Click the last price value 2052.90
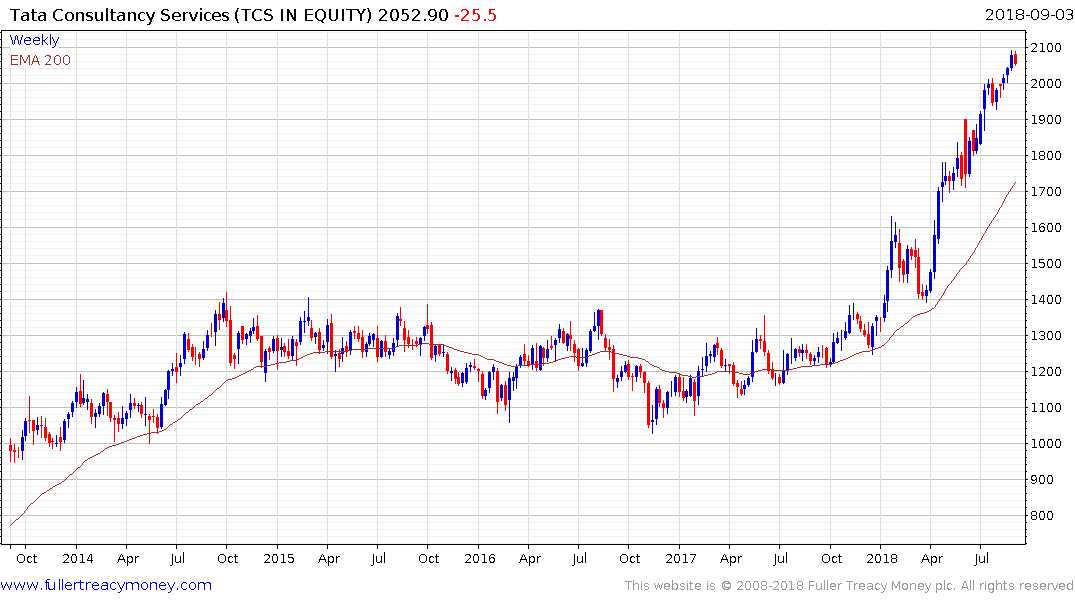The width and height of the screenshot is (1075, 600). click(x=413, y=15)
